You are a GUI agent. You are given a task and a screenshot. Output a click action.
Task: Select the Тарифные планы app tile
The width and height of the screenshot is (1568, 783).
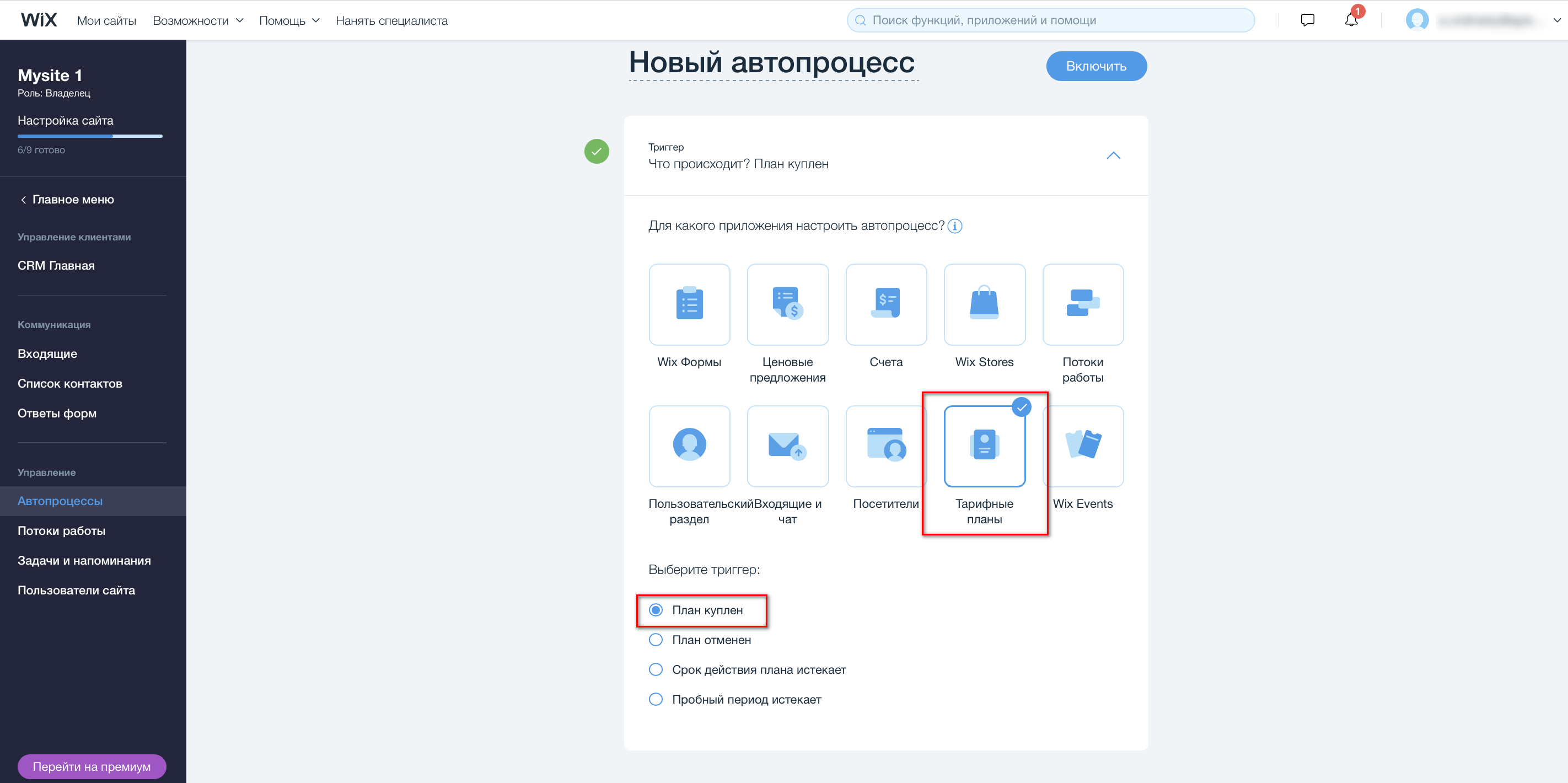984,446
